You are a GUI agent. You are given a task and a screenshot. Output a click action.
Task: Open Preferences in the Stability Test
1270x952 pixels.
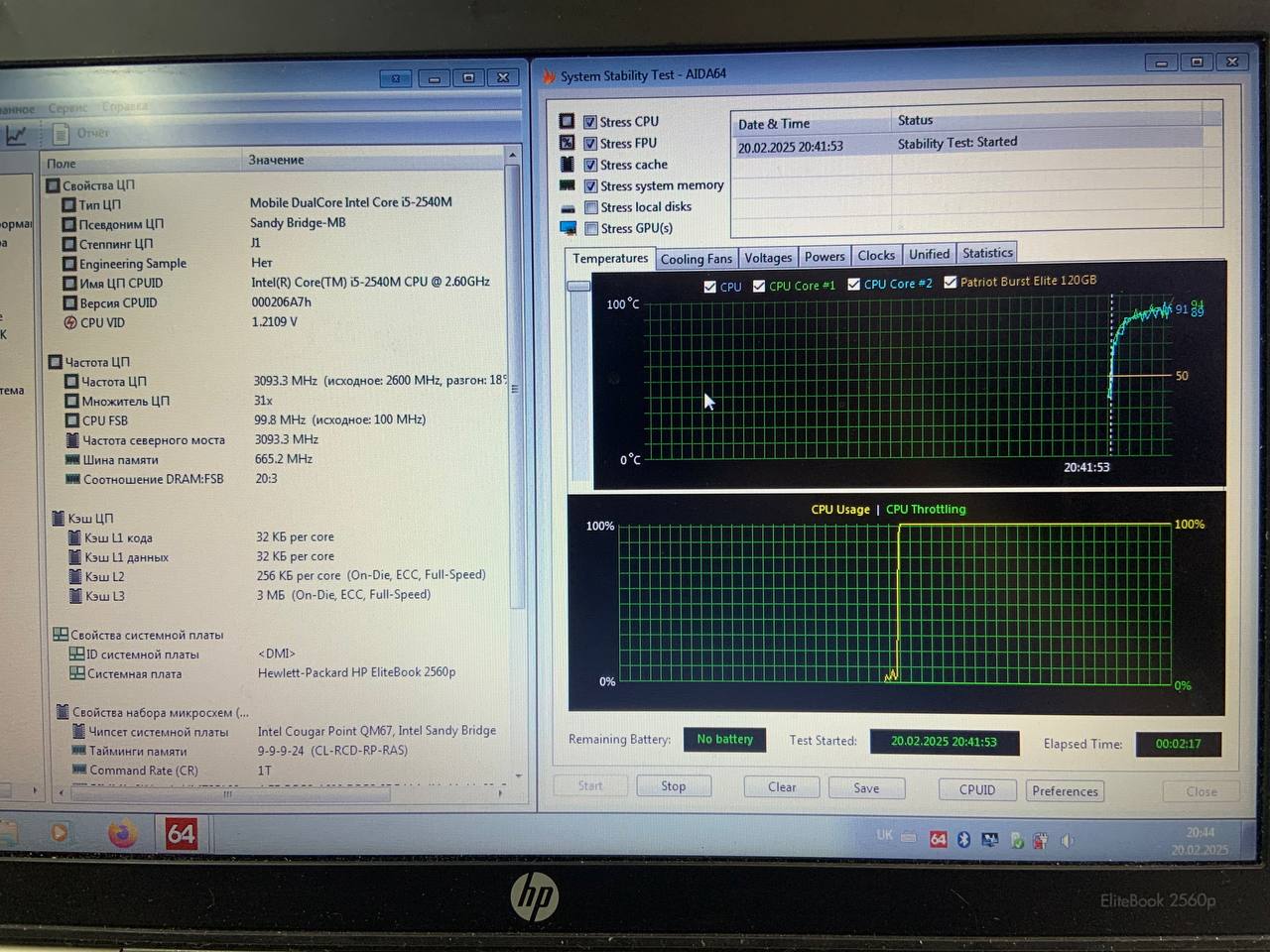(1065, 791)
